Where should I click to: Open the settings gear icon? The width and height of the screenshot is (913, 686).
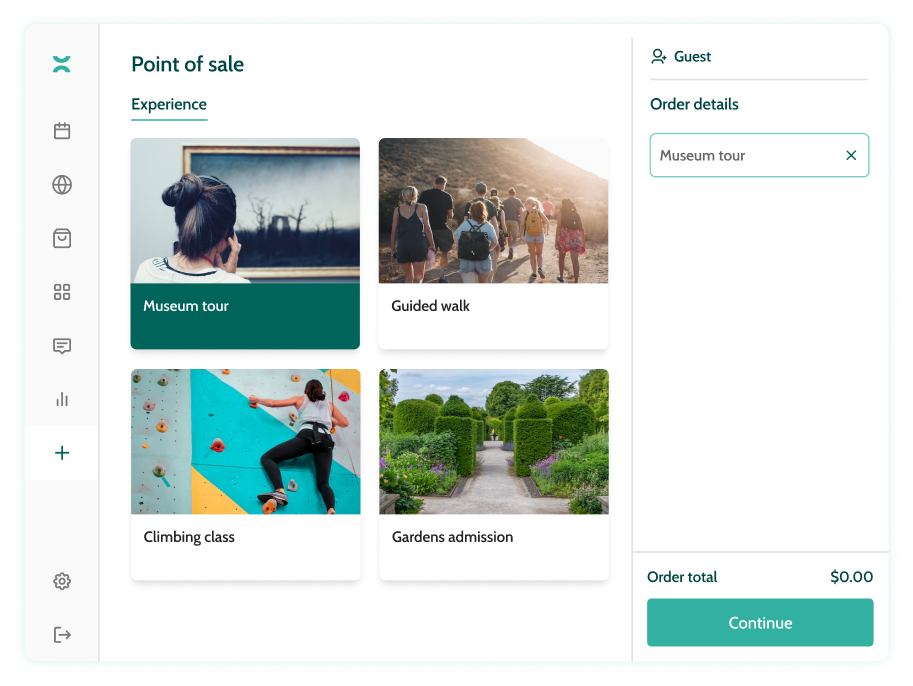pyautogui.click(x=62, y=581)
